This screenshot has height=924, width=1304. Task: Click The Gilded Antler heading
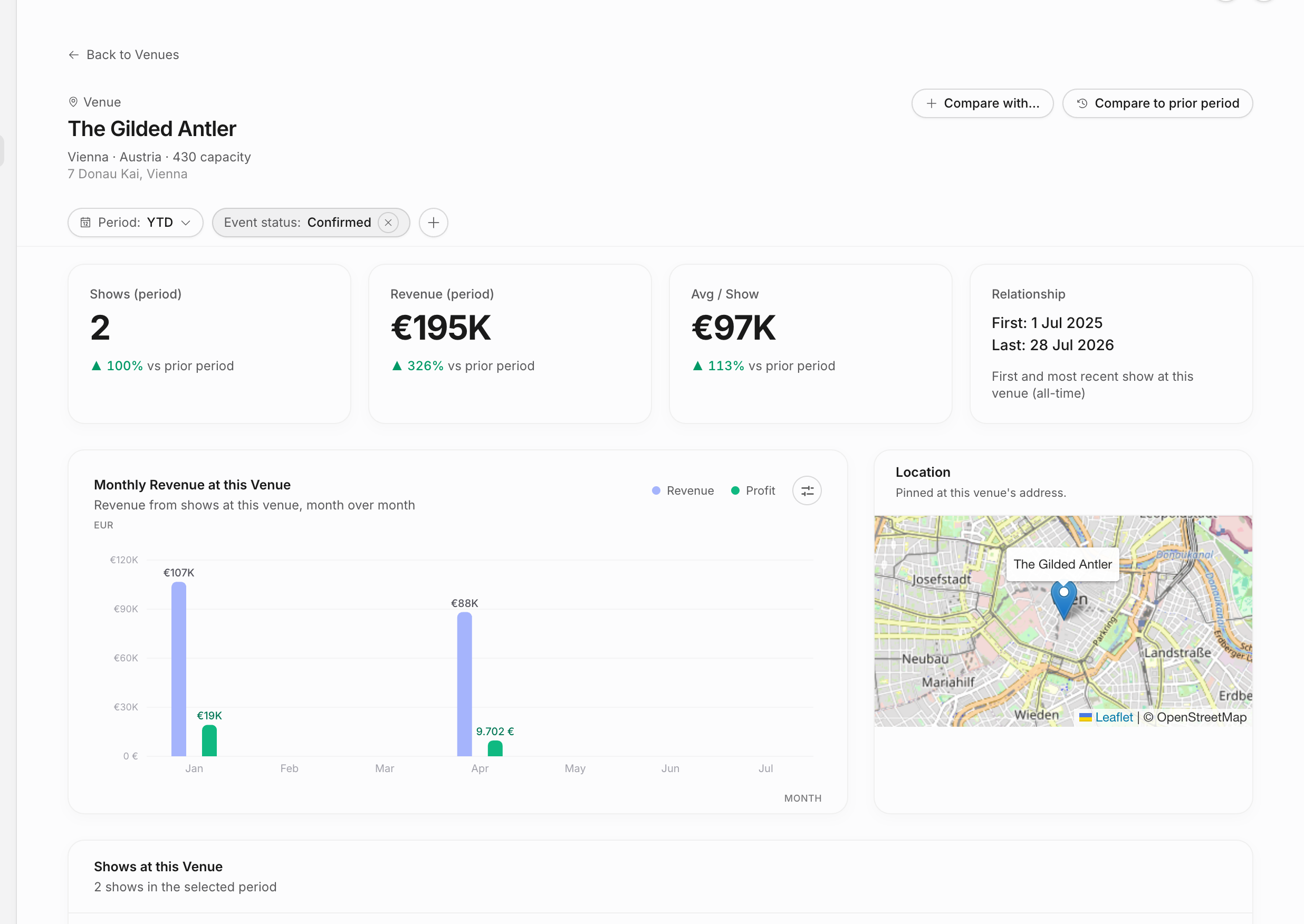click(x=152, y=129)
